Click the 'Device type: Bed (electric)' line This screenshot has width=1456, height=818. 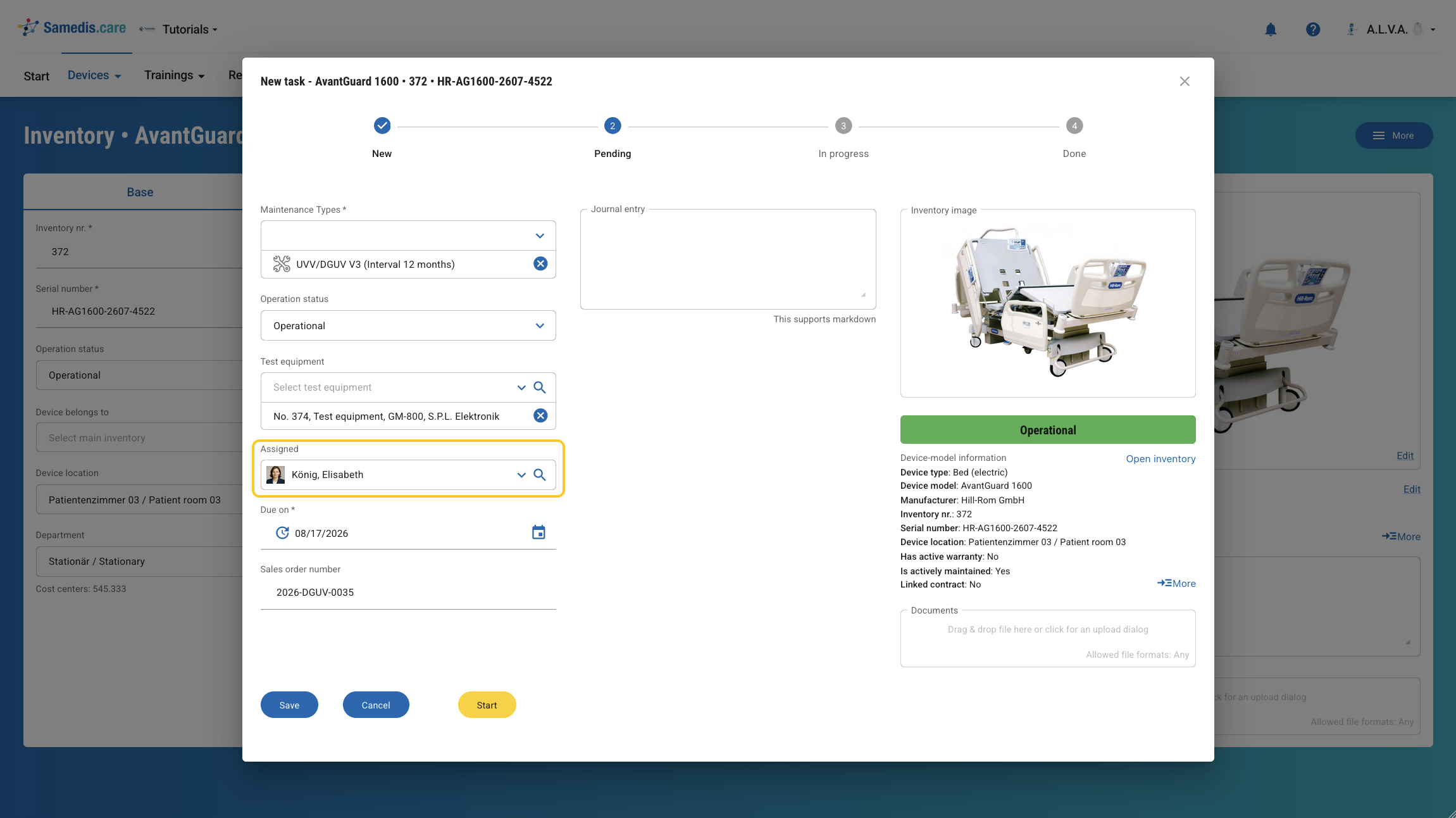(x=954, y=472)
